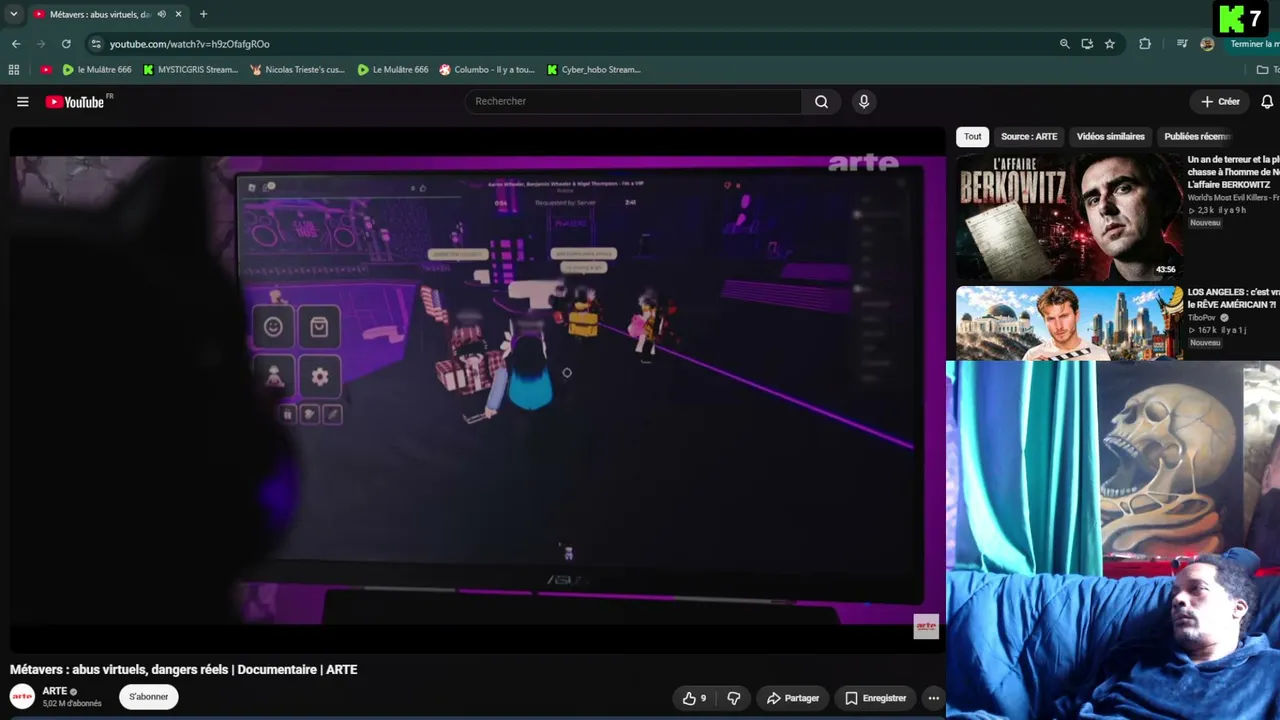Viewport: 1280px width, 720px height.
Task: Open the "Columbo - Il y a tou..." bookmark
Action: (487, 70)
